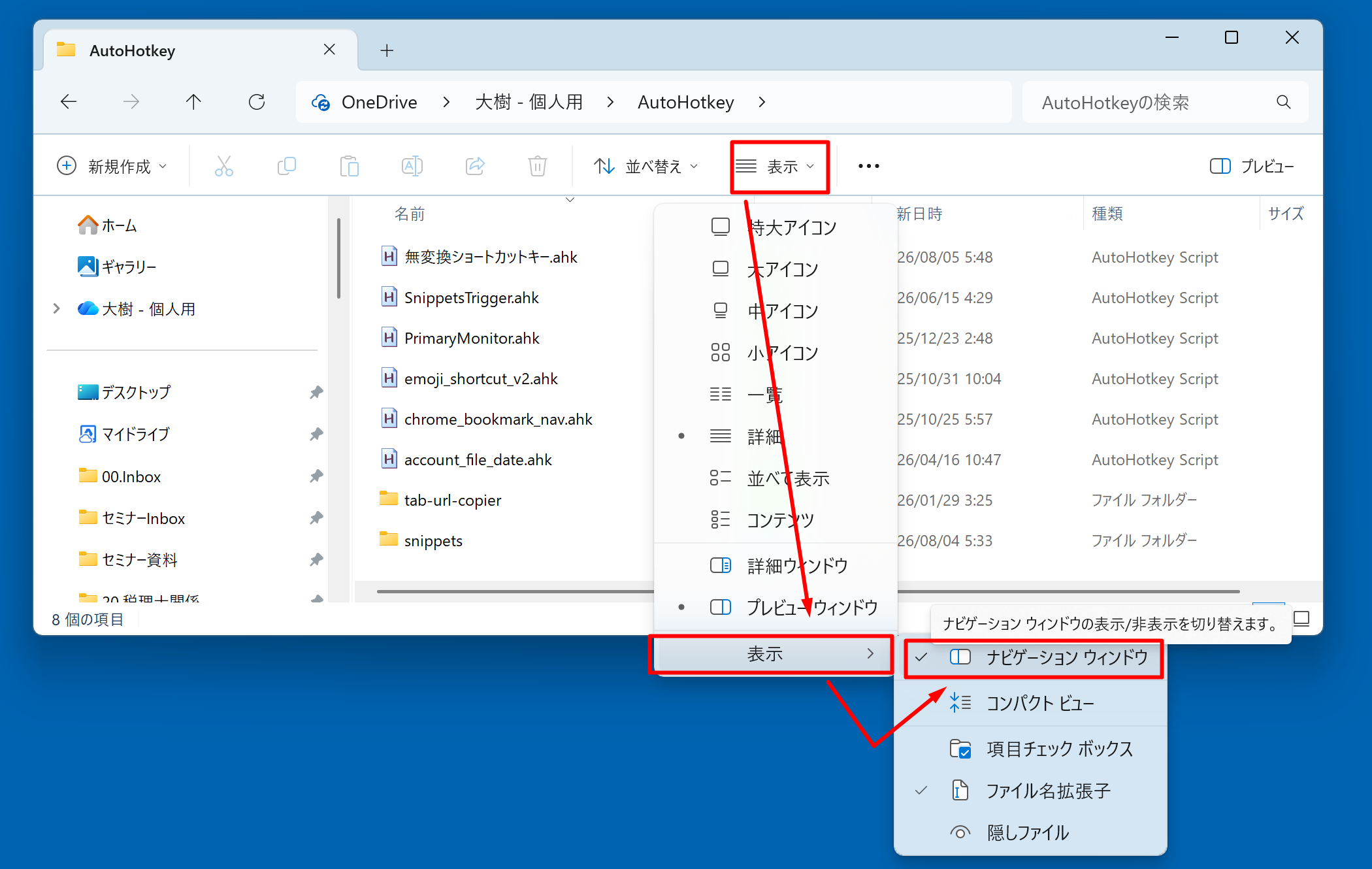Click the 無変換ショートカットキー.ahk file icon
The image size is (1372, 869).
[389, 256]
